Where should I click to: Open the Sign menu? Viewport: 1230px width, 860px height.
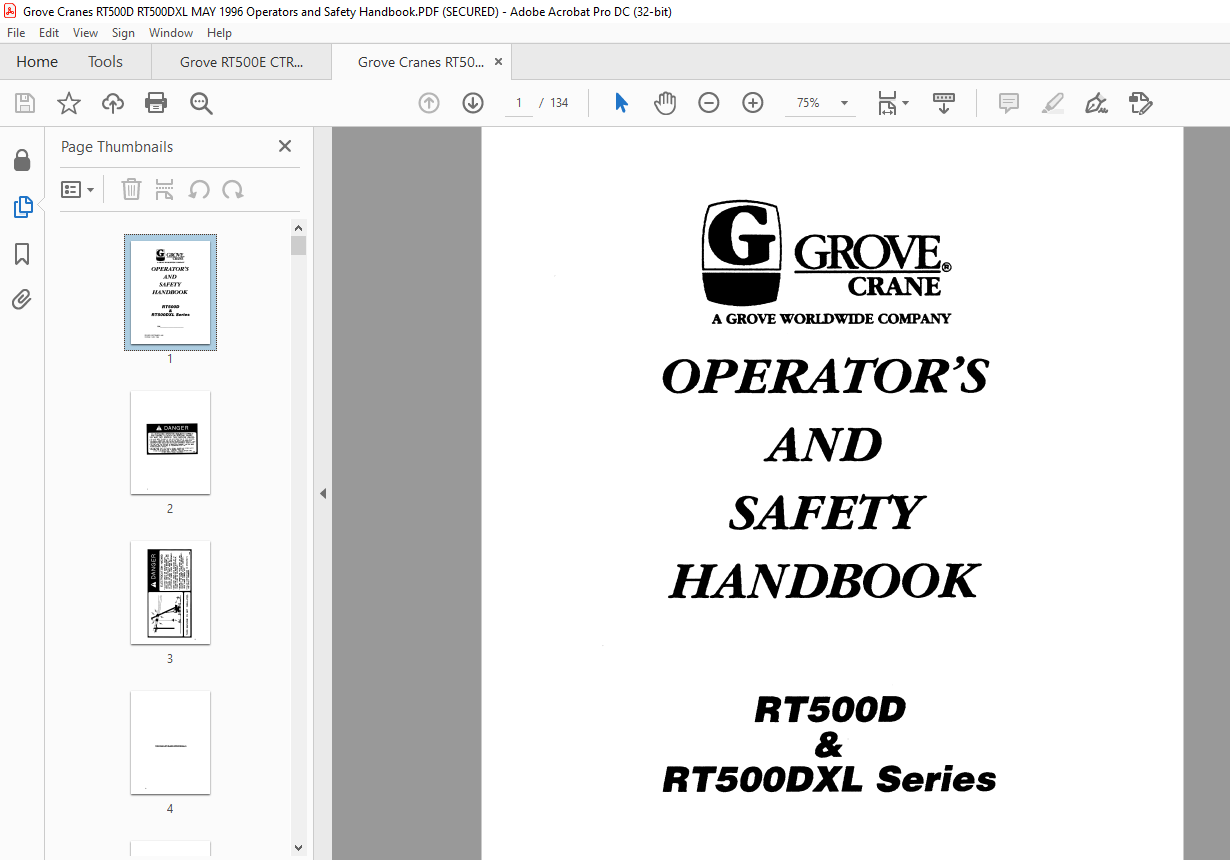coord(123,33)
